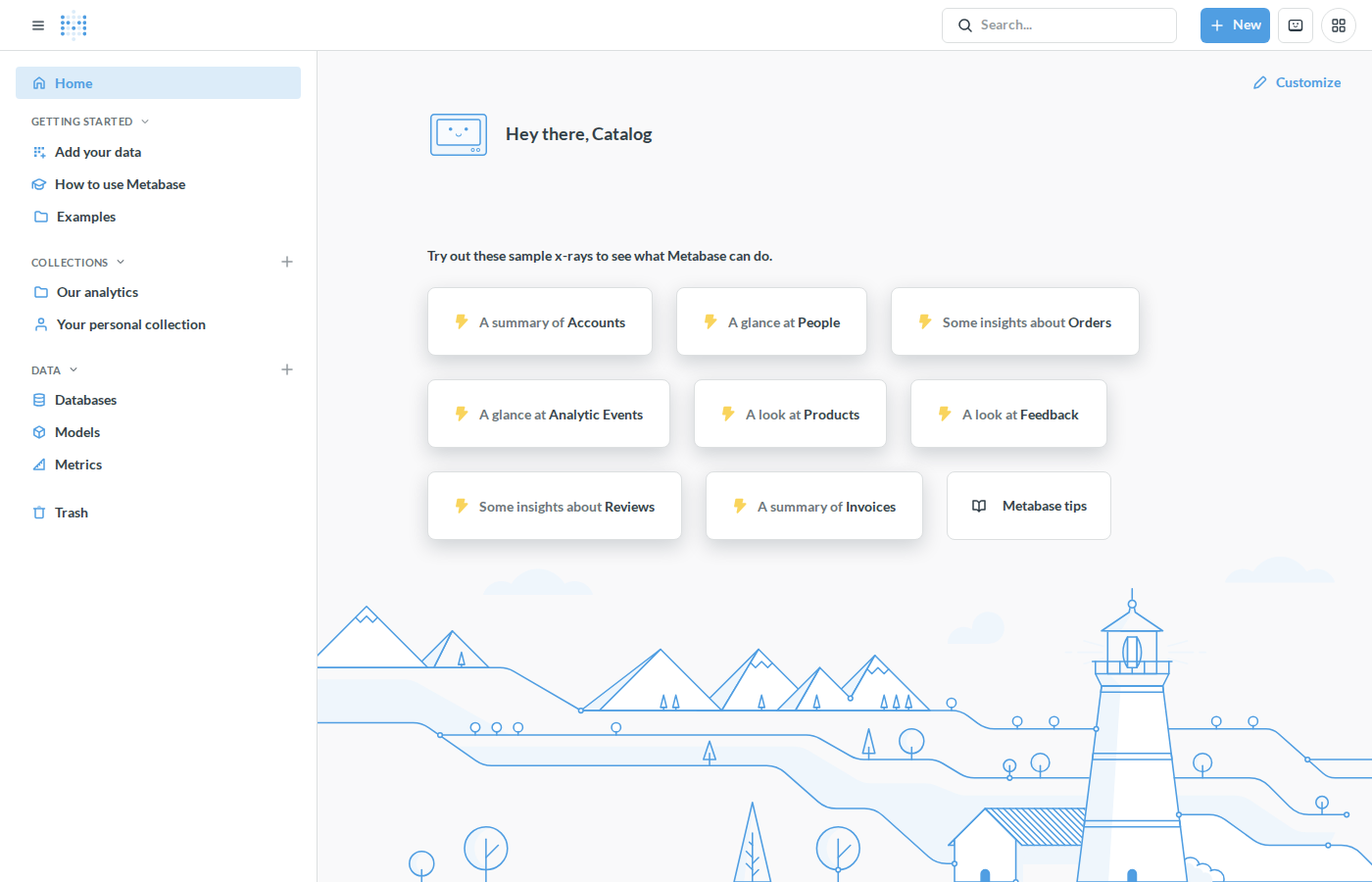Click the pencil icon beside Customize
The height and width of the screenshot is (882, 1372).
(1260, 82)
